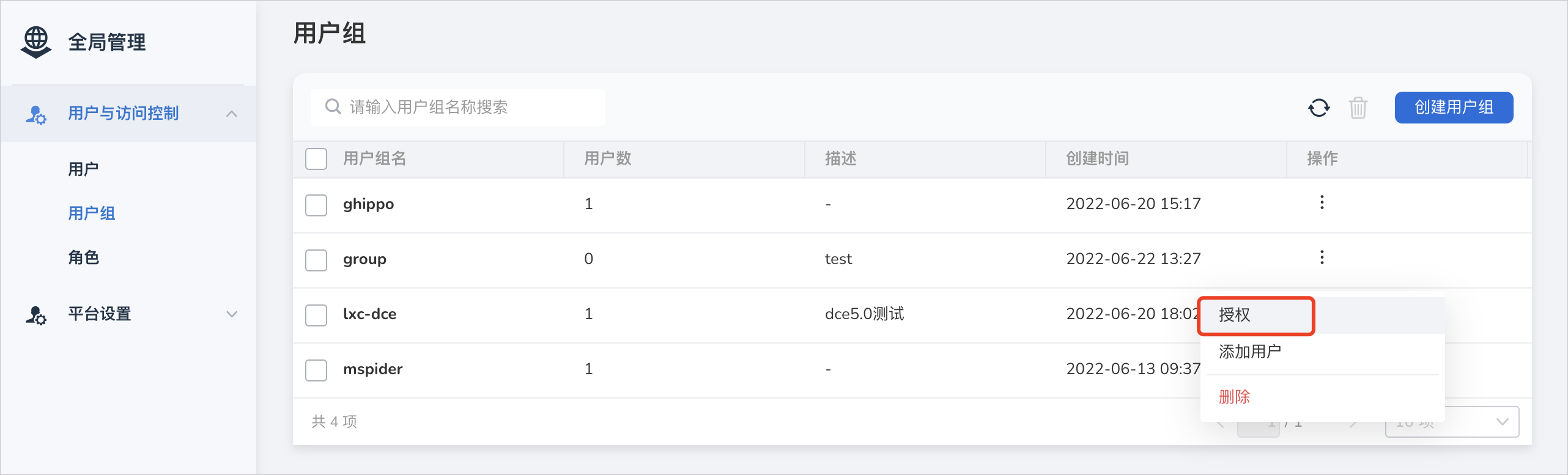The width and height of the screenshot is (1568, 475).
Task: Click the date 2022-06-20 15:17
Action: tap(1133, 204)
